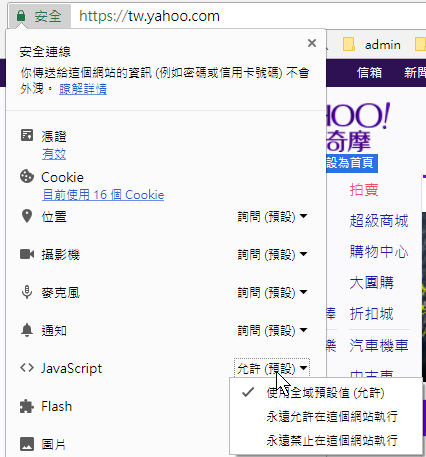426x457 pixels.
Task: Click the Cookie icon
Action: click(27, 176)
